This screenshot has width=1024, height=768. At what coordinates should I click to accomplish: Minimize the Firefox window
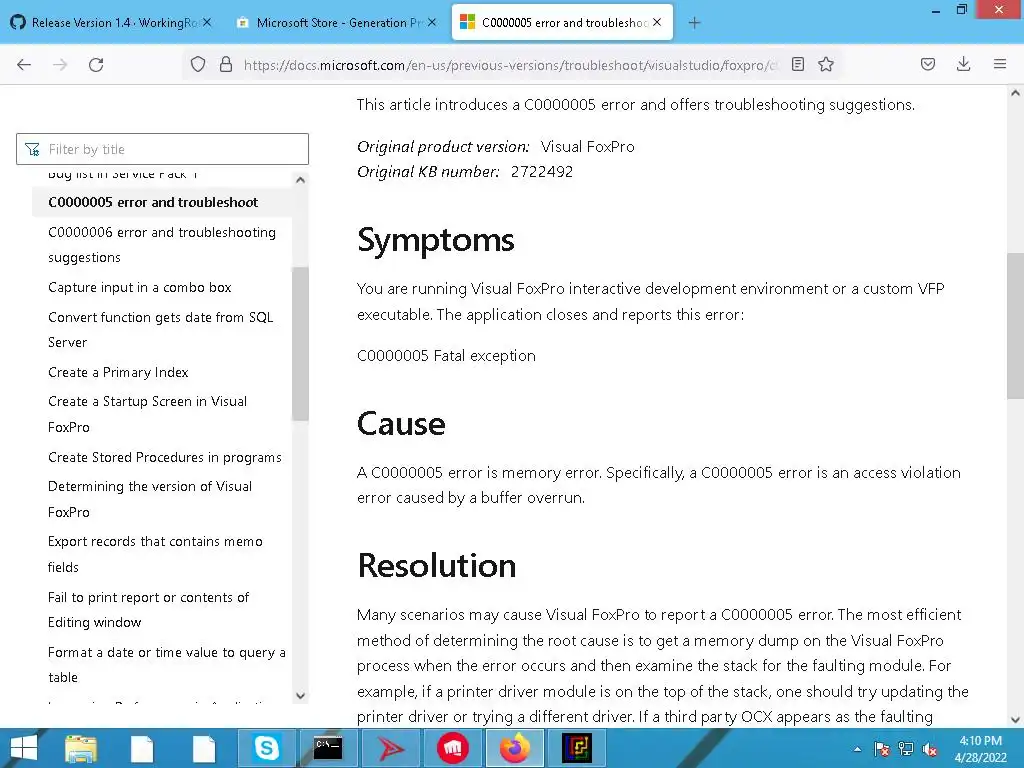[936, 10]
